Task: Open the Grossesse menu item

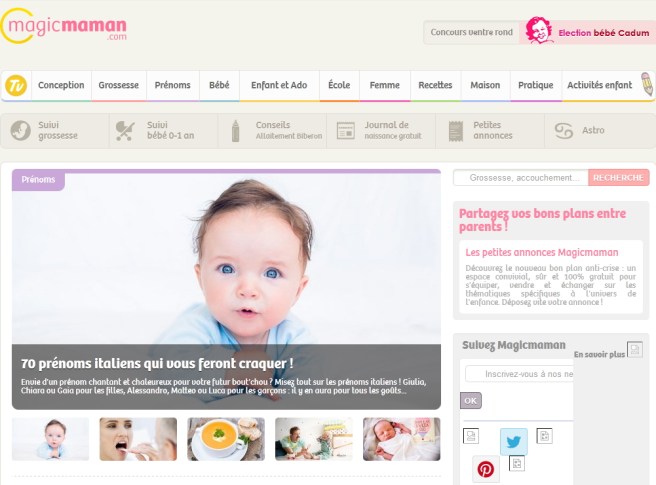Action: point(118,85)
